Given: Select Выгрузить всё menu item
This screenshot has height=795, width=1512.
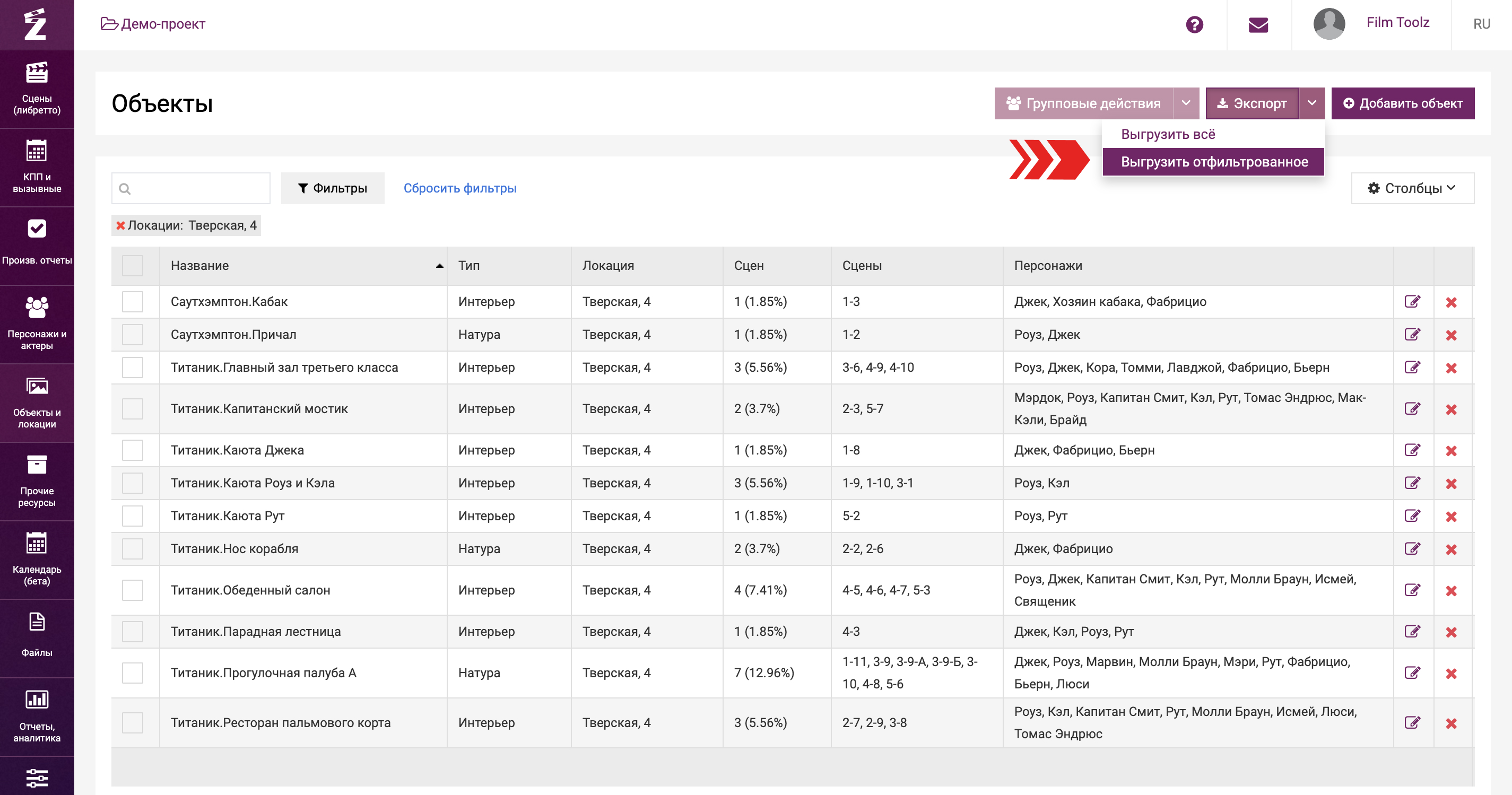Looking at the screenshot, I should tap(1213, 134).
